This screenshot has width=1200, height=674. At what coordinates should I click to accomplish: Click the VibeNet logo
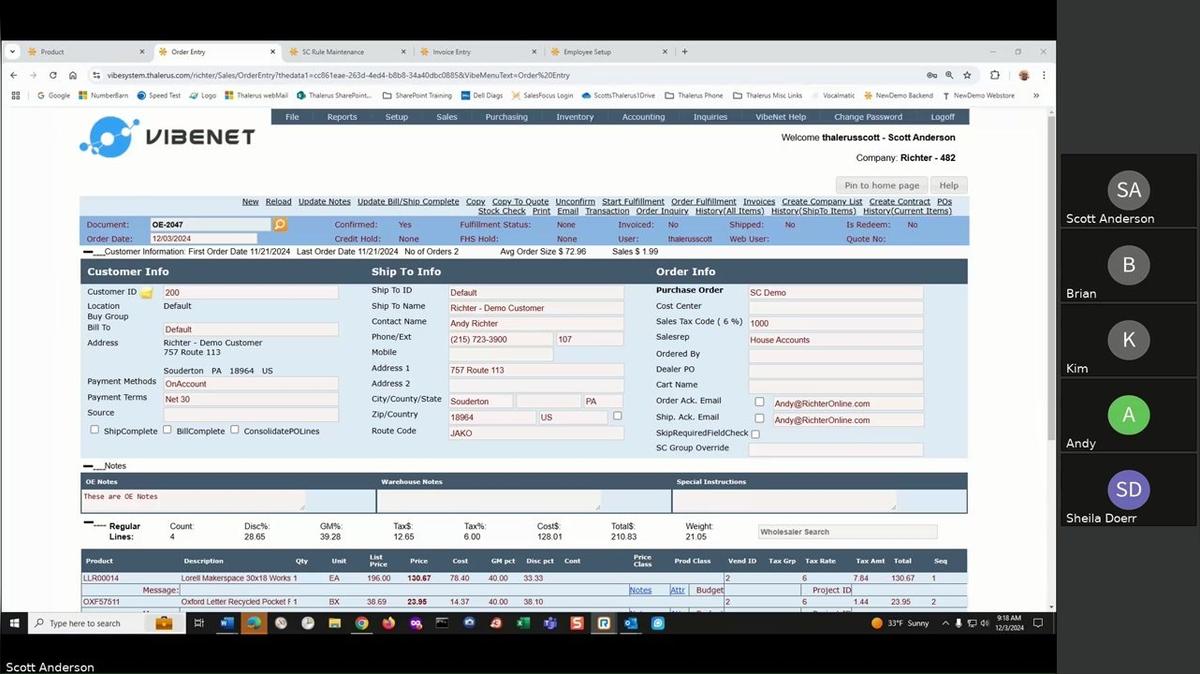(167, 137)
